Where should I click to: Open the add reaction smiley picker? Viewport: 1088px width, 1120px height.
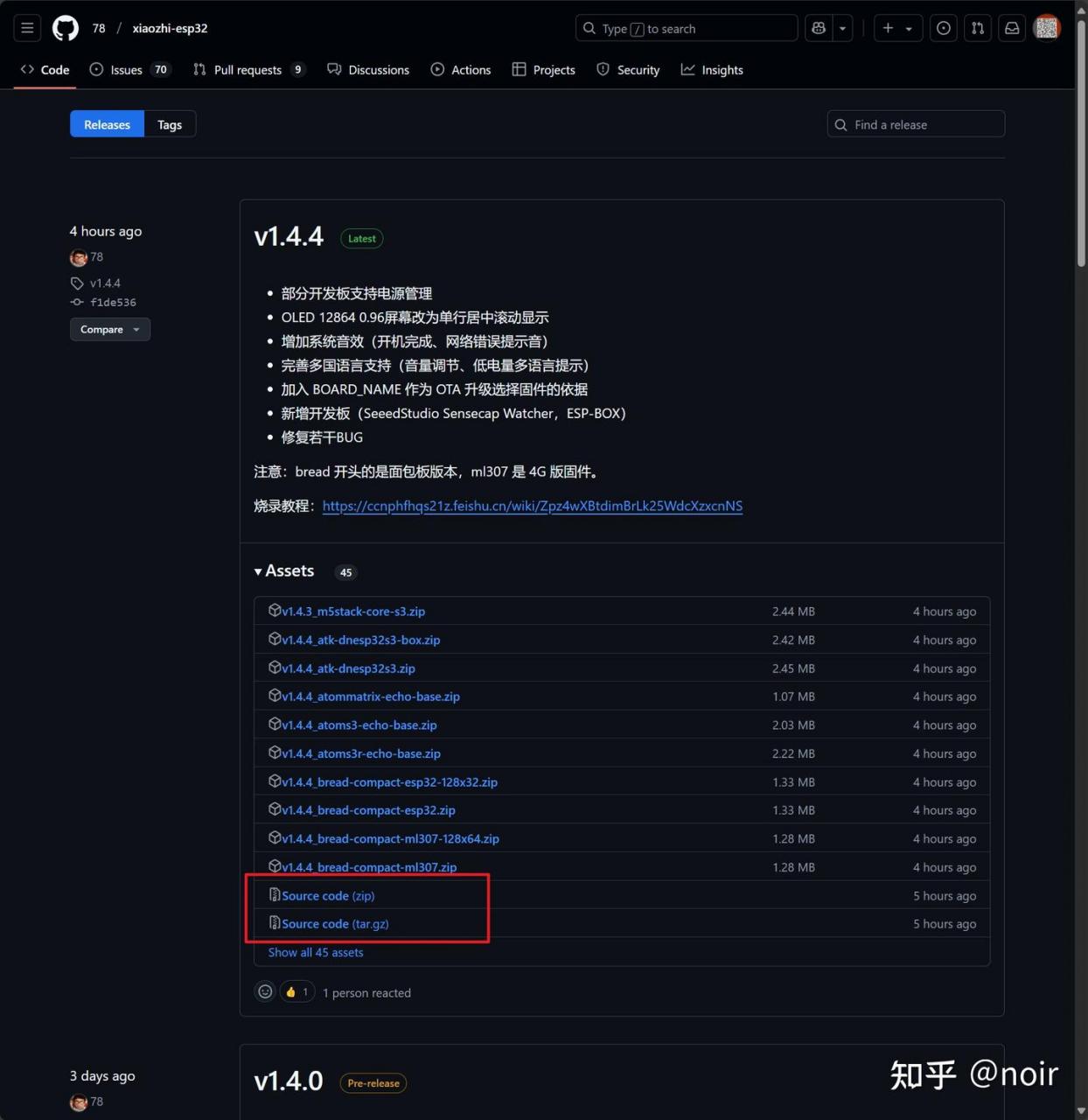(x=265, y=992)
